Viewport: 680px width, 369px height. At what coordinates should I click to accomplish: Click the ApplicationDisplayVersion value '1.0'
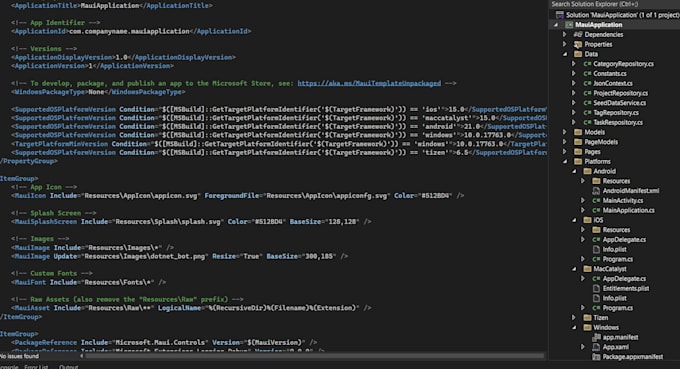[x=121, y=57]
